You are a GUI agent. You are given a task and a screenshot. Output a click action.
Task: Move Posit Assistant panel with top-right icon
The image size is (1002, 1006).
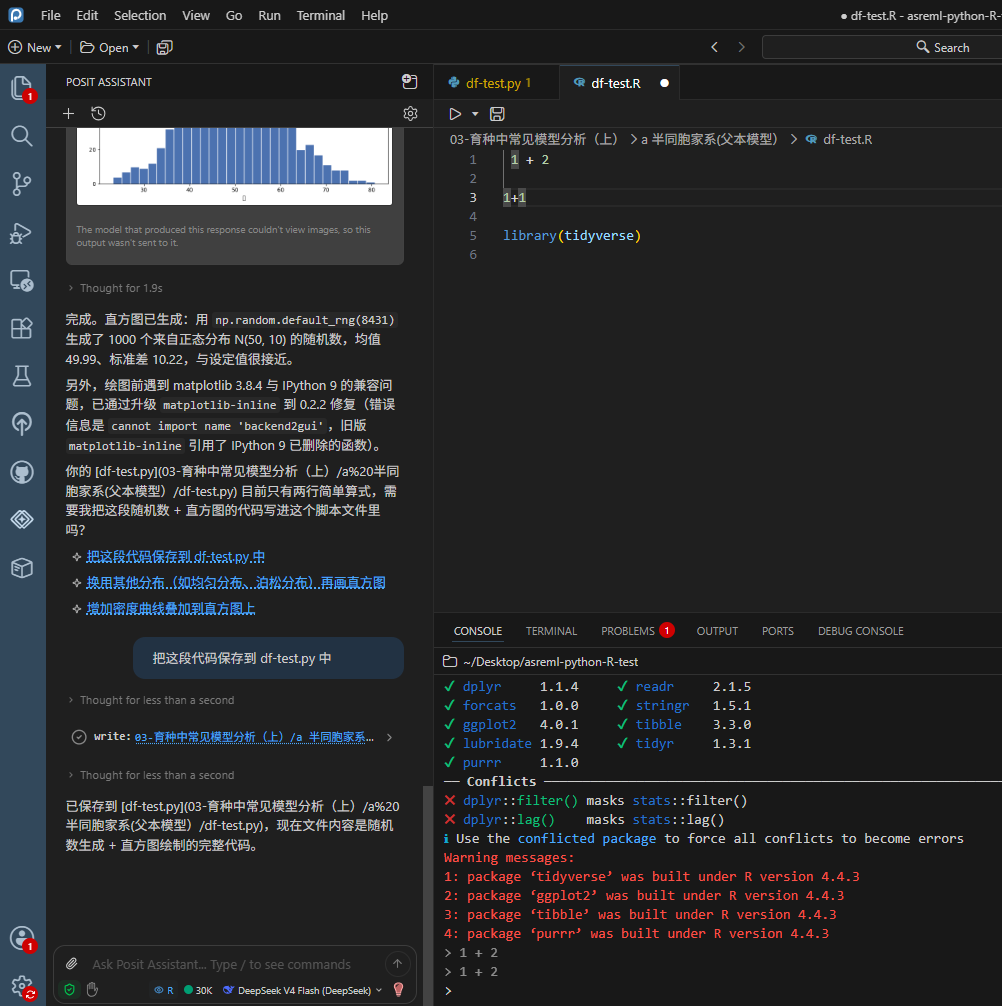click(x=409, y=81)
